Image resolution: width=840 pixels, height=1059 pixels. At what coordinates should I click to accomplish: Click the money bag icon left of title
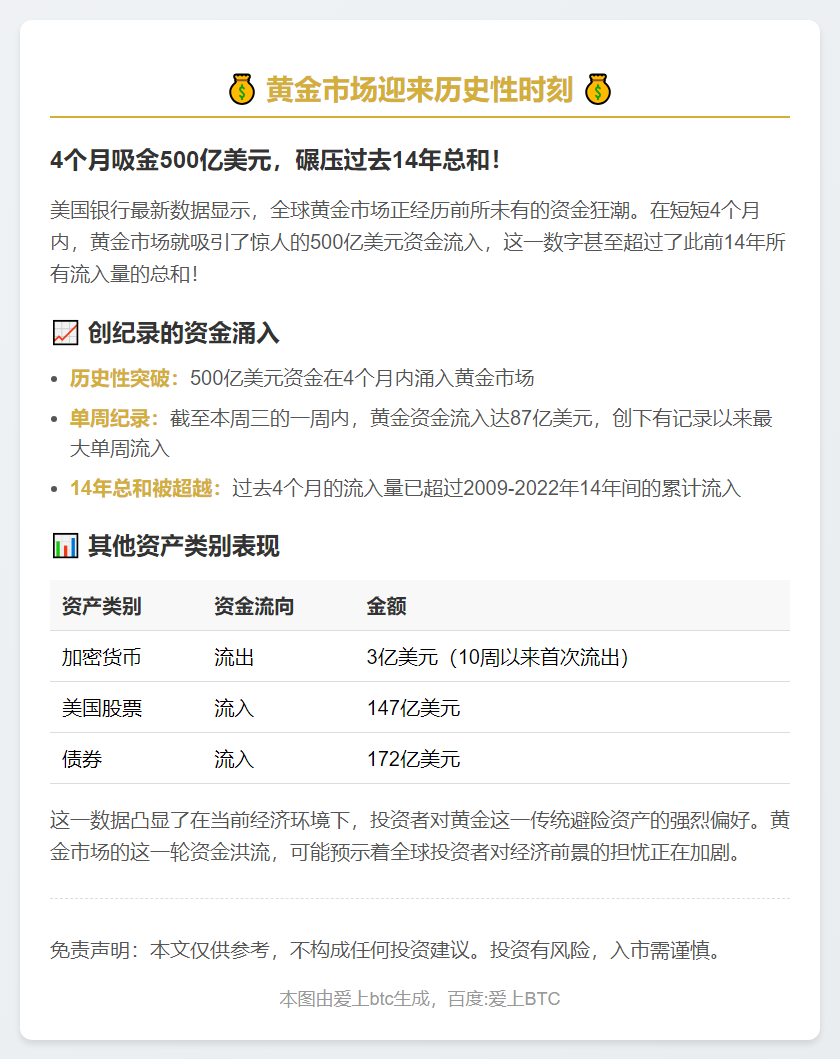(242, 90)
